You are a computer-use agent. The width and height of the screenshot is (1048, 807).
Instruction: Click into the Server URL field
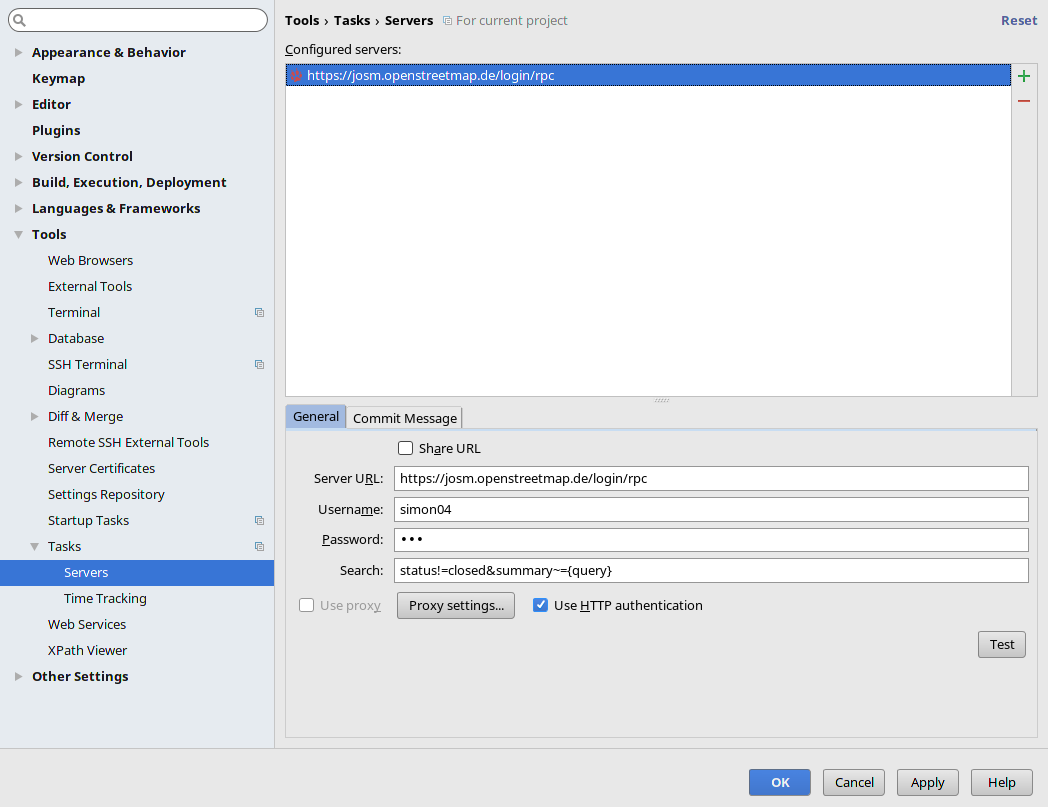[x=711, y=479]
